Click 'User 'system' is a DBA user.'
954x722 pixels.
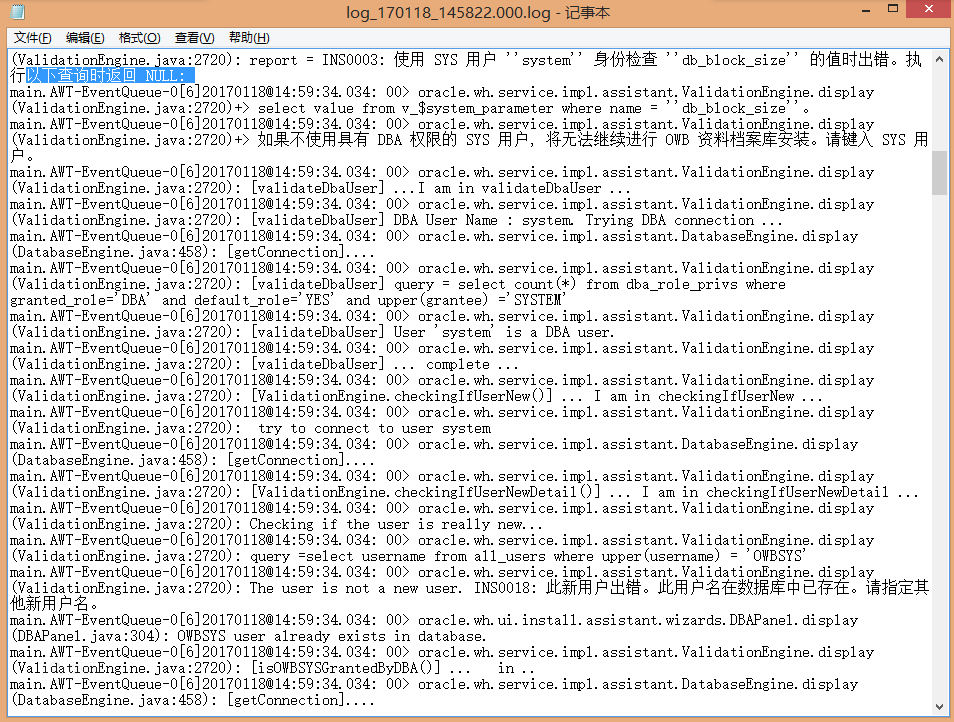pyautogui.click(x=504, y=332)
